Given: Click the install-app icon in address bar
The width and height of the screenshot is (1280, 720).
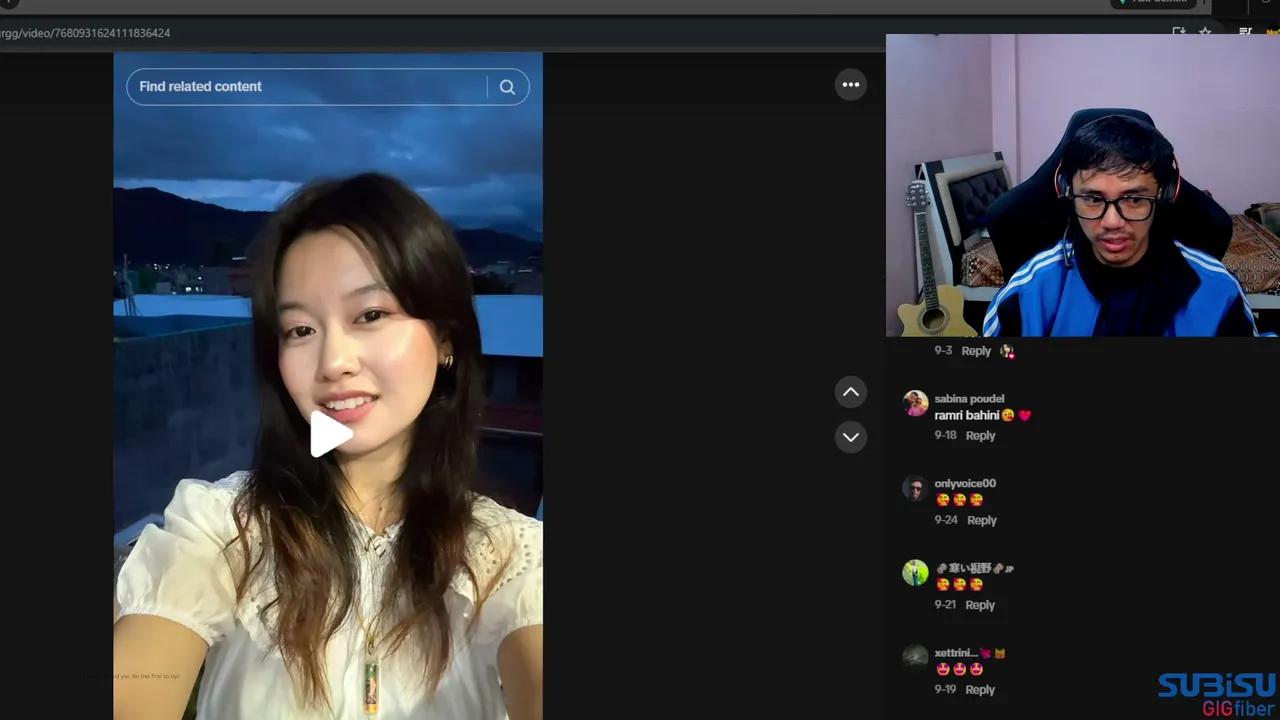Looking at the screenshot, I should (x=1179, y=33).
